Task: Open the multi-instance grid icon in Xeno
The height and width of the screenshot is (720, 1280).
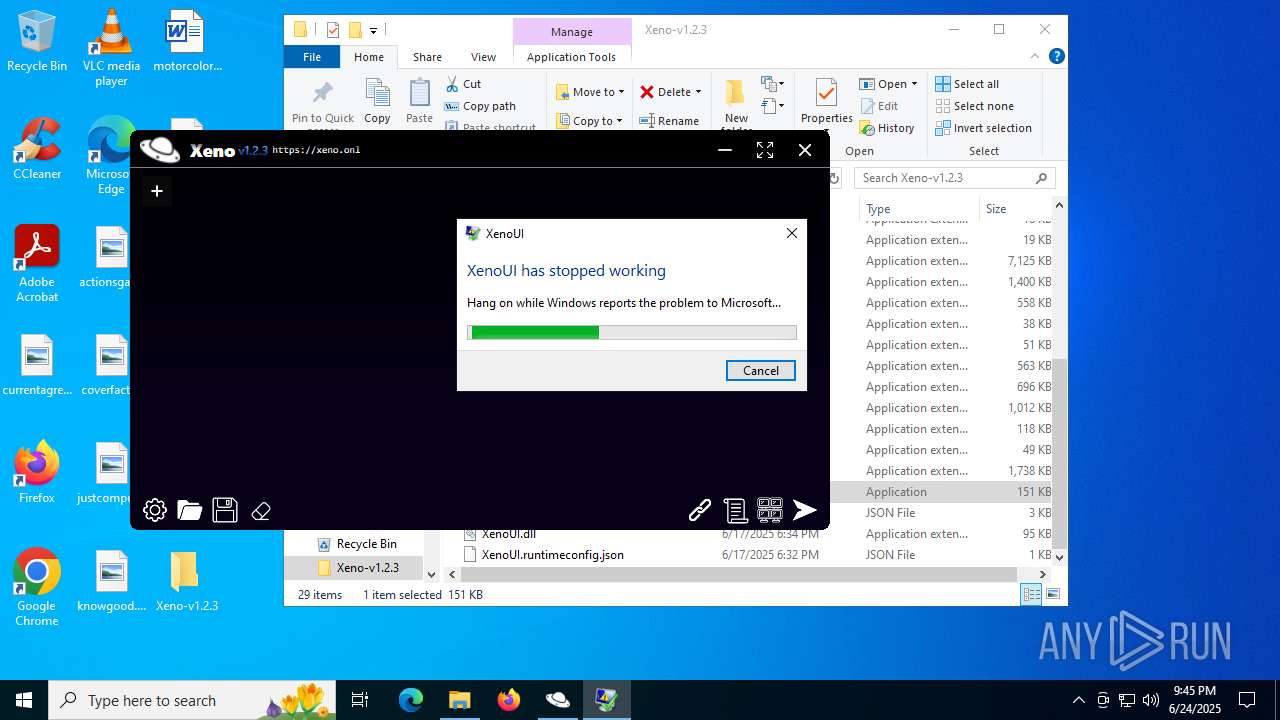Action: click(770, 511)
